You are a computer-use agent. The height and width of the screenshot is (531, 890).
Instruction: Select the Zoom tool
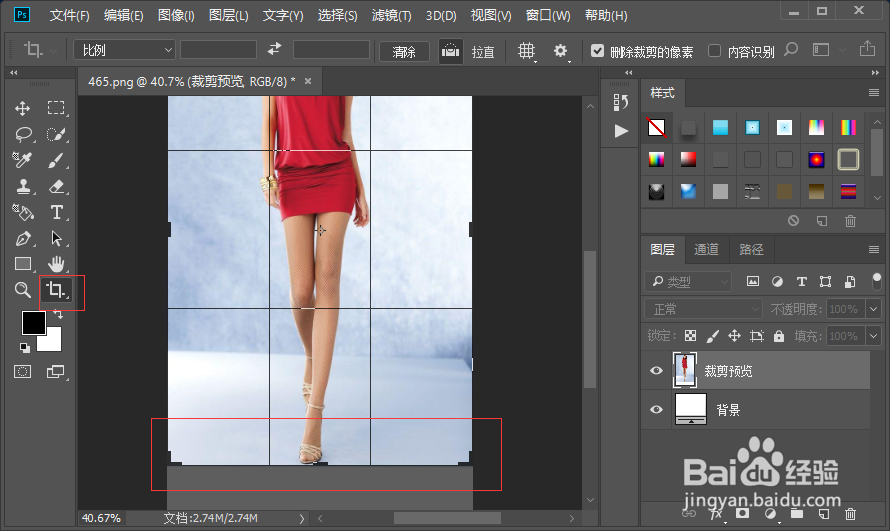pos(22,290)
